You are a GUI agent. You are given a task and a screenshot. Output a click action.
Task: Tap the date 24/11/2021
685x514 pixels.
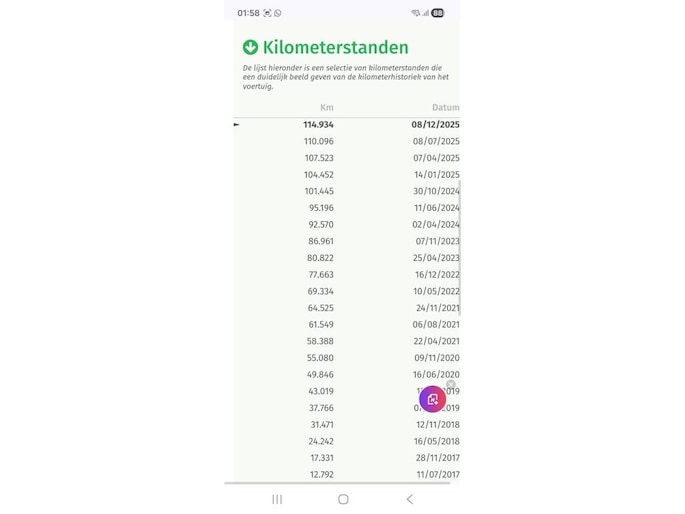click(x=437, y=308)
